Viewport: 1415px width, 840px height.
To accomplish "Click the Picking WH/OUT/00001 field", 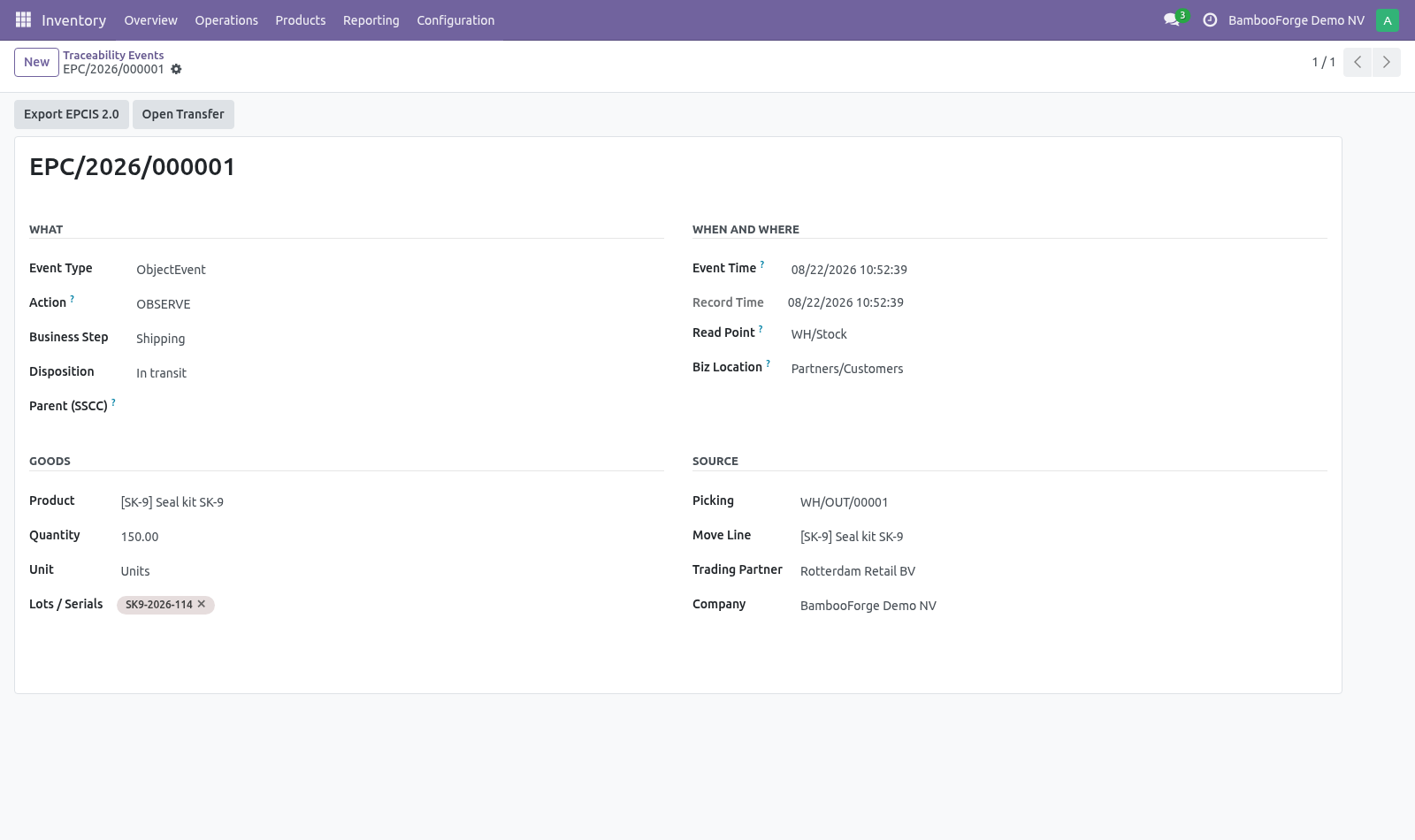I will (1063, 502).
